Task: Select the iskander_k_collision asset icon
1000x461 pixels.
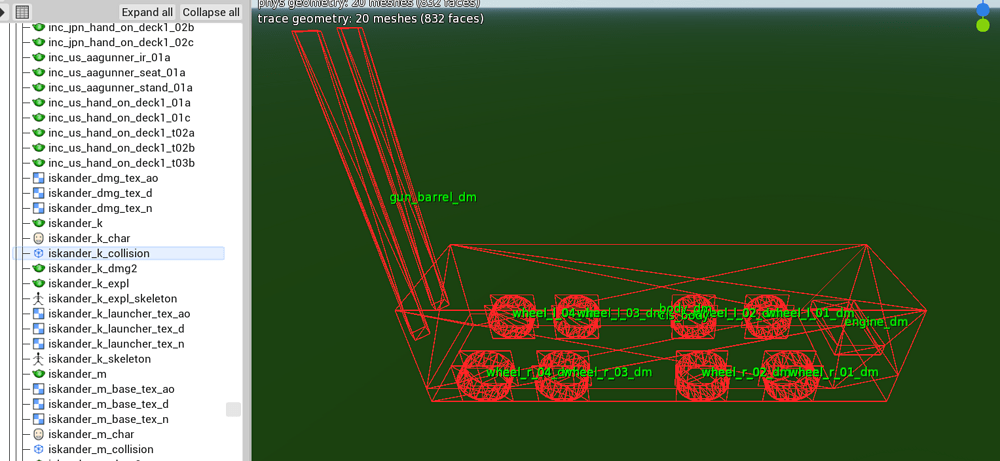Action: click(38, 253)
